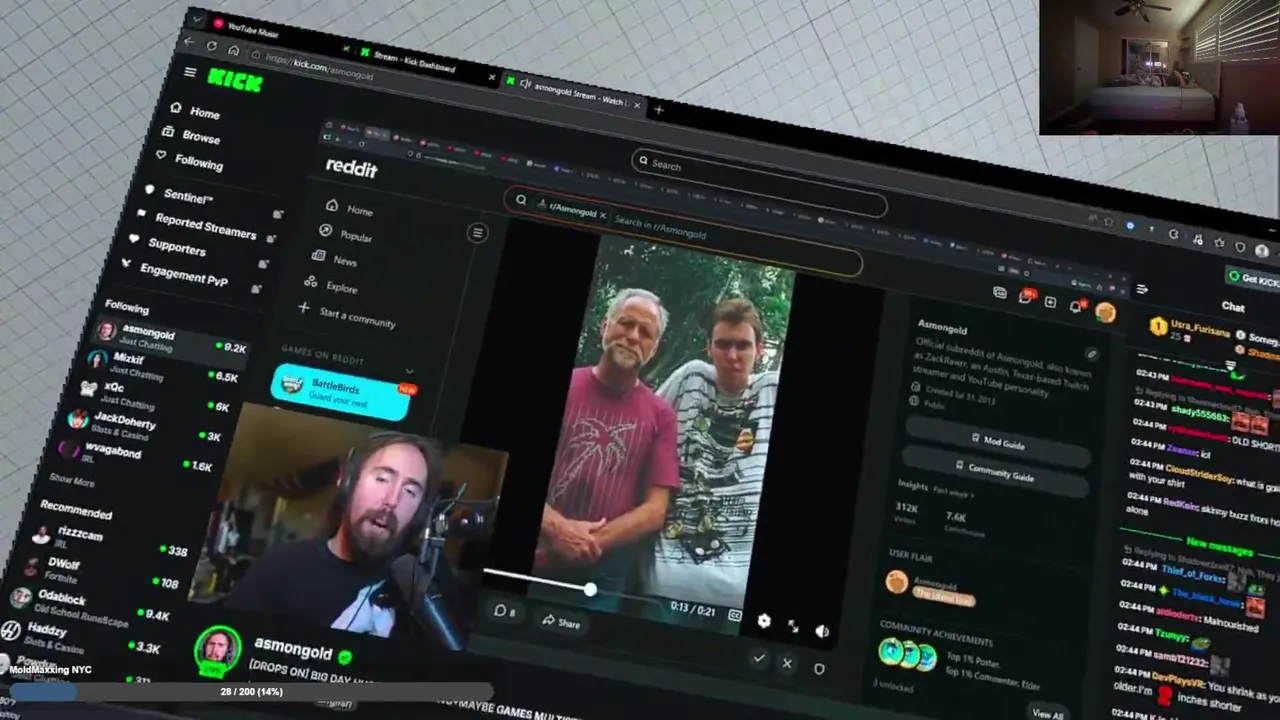
Task: Switch to asmongold Stream tab
Action: coord(575,93)
